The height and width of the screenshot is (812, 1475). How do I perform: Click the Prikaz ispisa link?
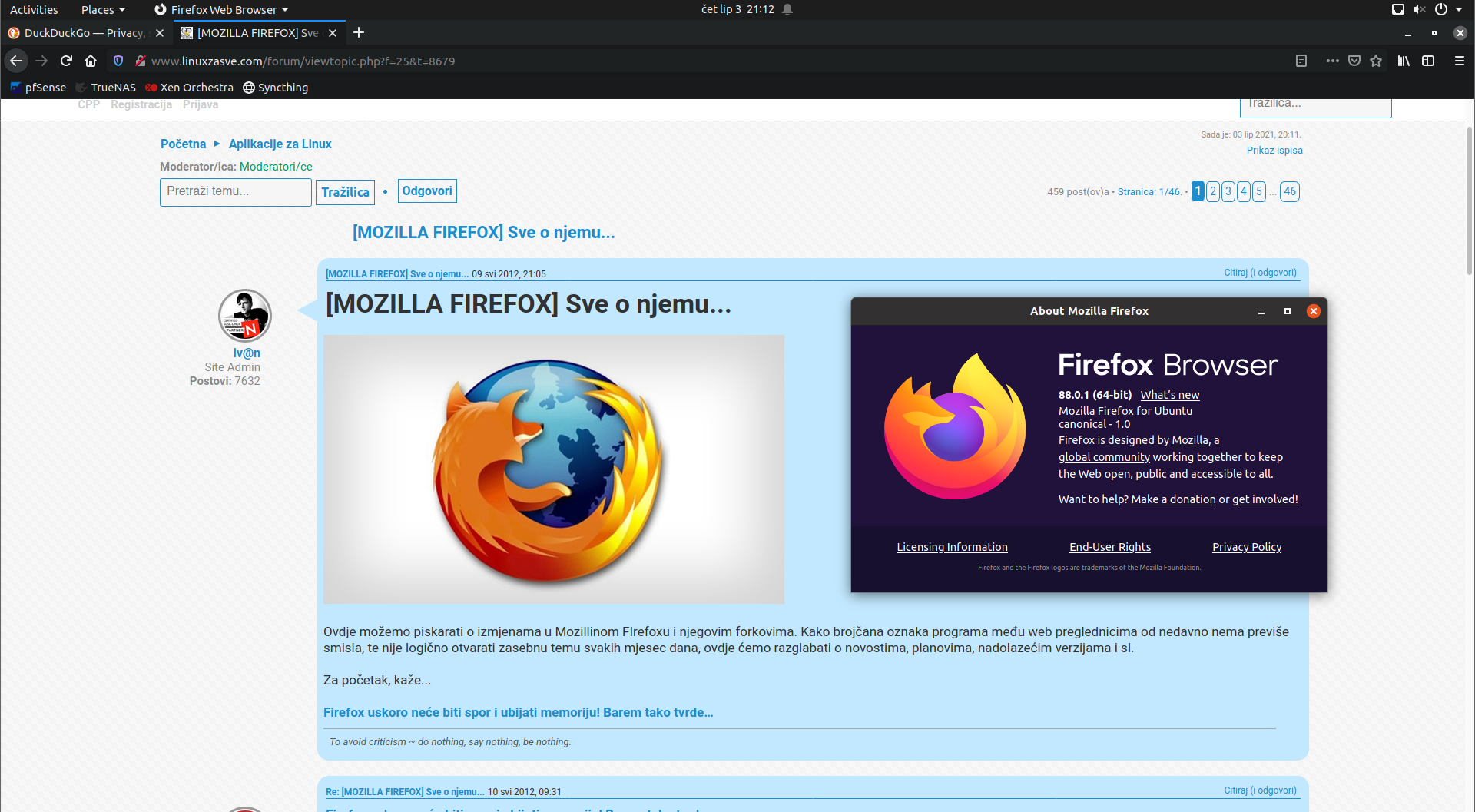click(x=1274, y=151)
